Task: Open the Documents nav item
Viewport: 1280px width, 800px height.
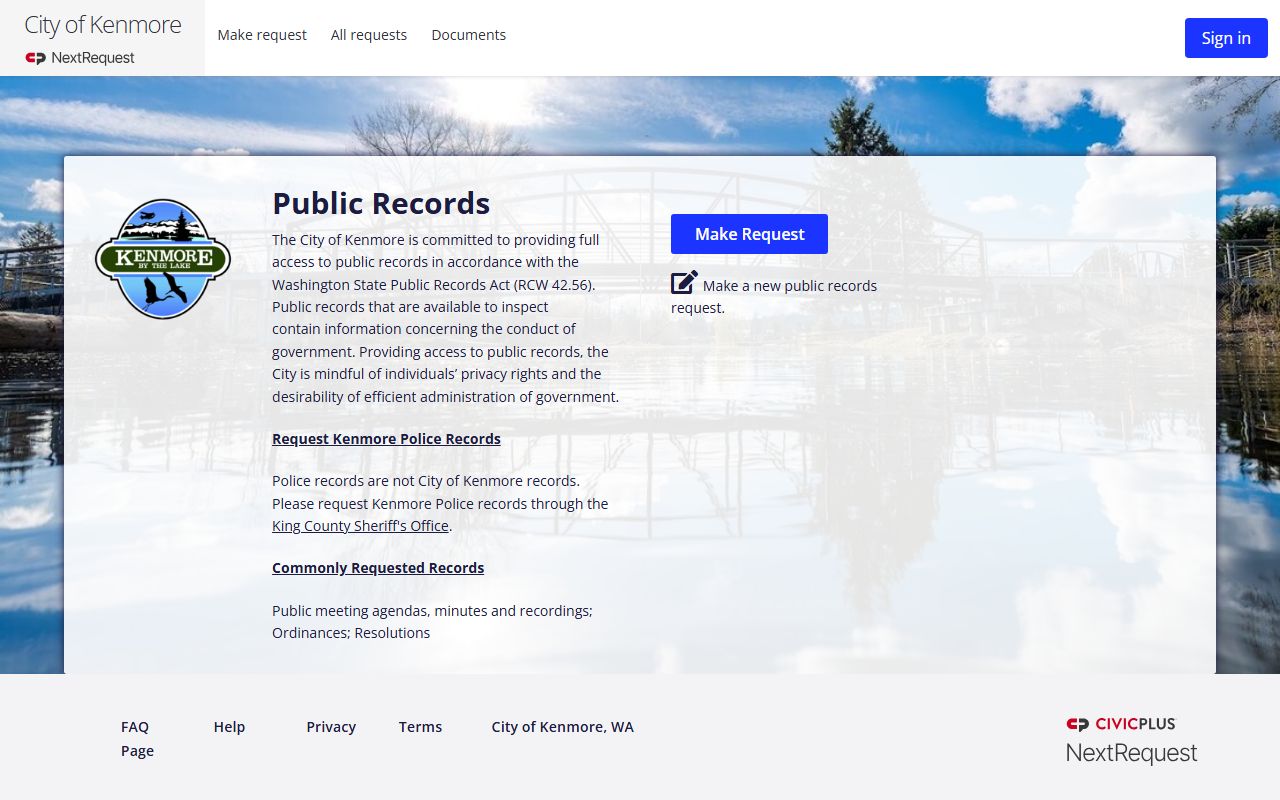Action: (469, 35)
